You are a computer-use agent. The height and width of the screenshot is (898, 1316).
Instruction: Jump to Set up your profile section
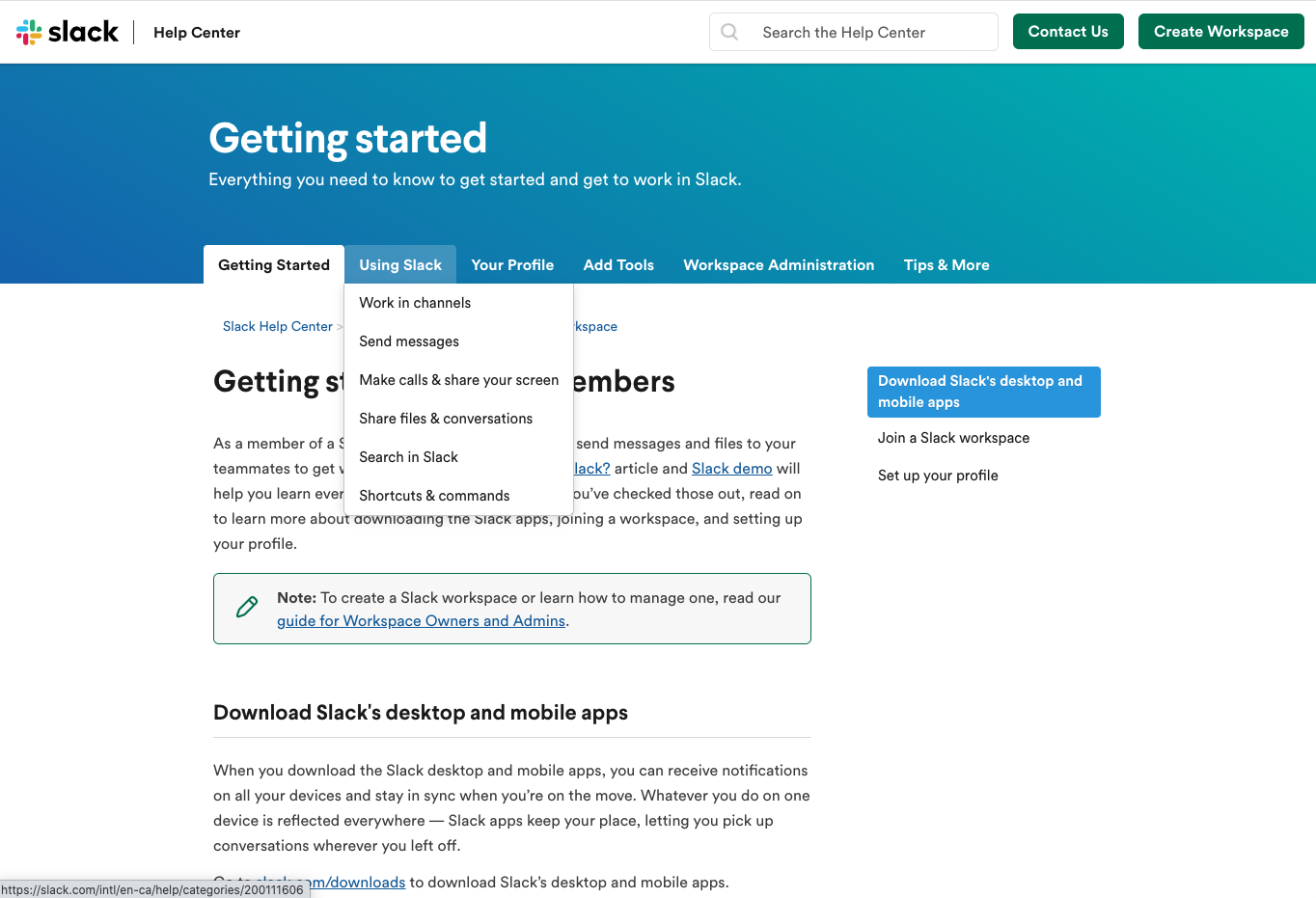coord(938,476)
